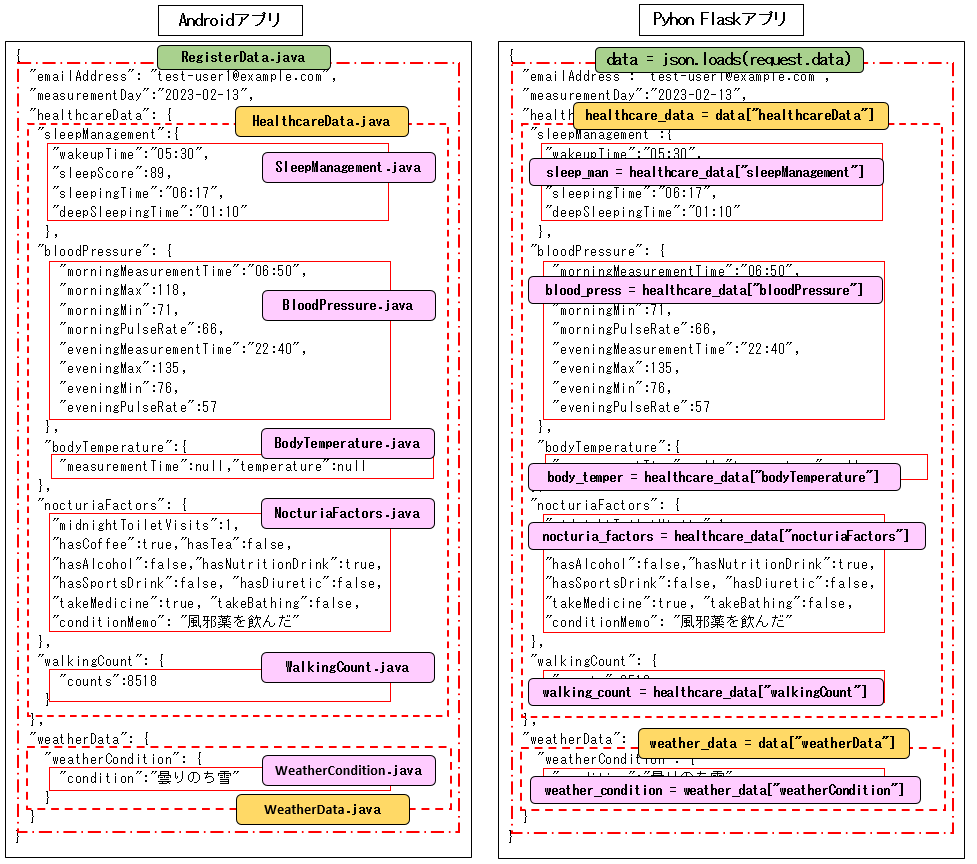Click the Pyhon Flaskアプリ title box
977x864 pixels.
tap(721, 20)
